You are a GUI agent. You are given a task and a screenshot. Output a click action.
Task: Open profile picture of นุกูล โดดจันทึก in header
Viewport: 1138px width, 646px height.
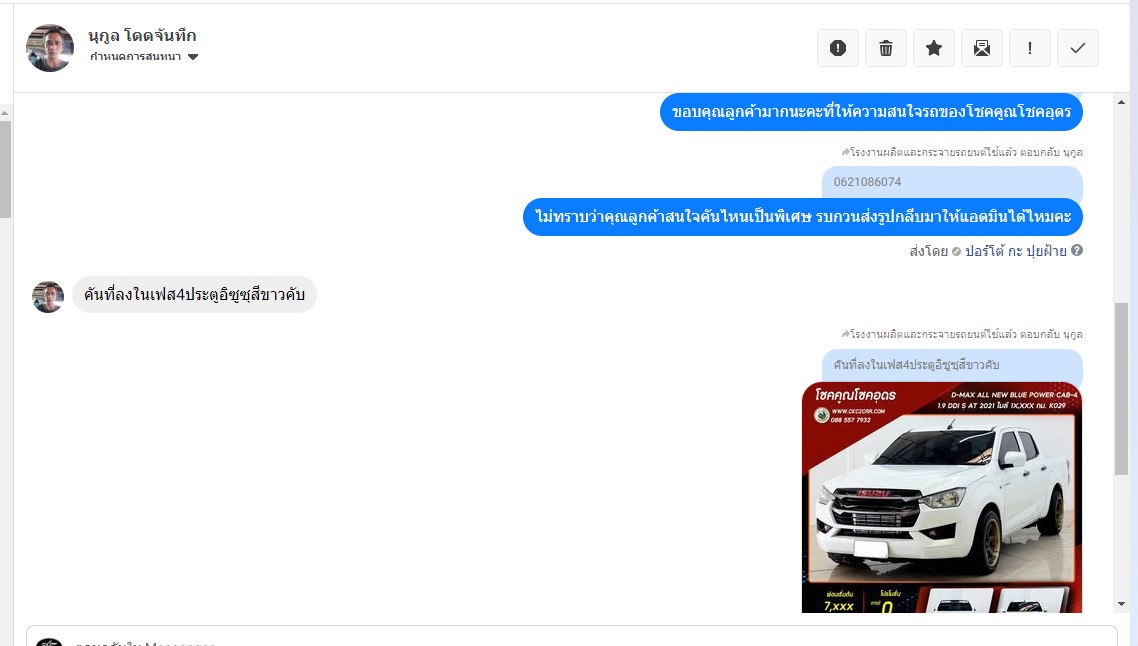coord(50,48)
